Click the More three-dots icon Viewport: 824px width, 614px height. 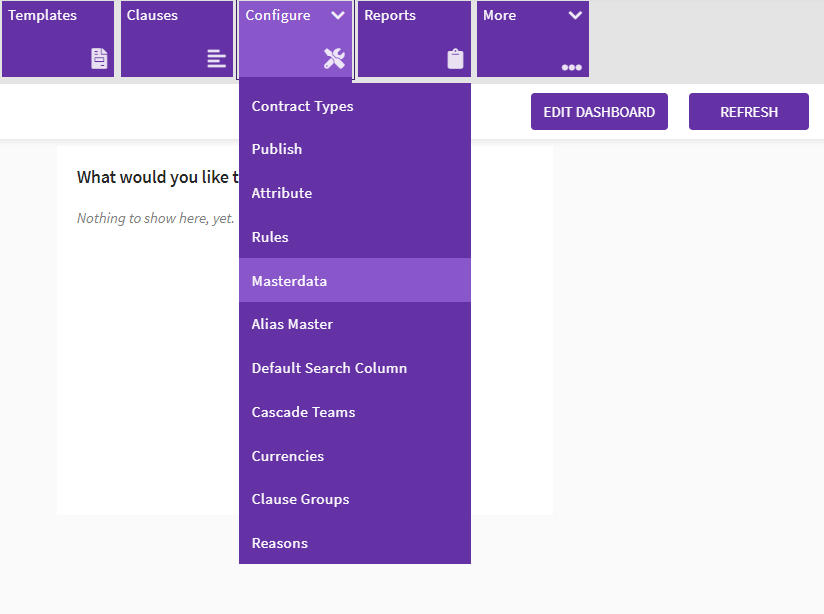pyautogui.click(x=572, y=68)
